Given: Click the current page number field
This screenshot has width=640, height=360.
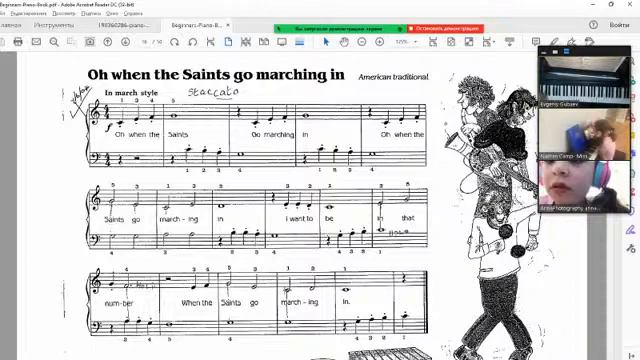Looking at the screenshot, I should coord(144,42).
